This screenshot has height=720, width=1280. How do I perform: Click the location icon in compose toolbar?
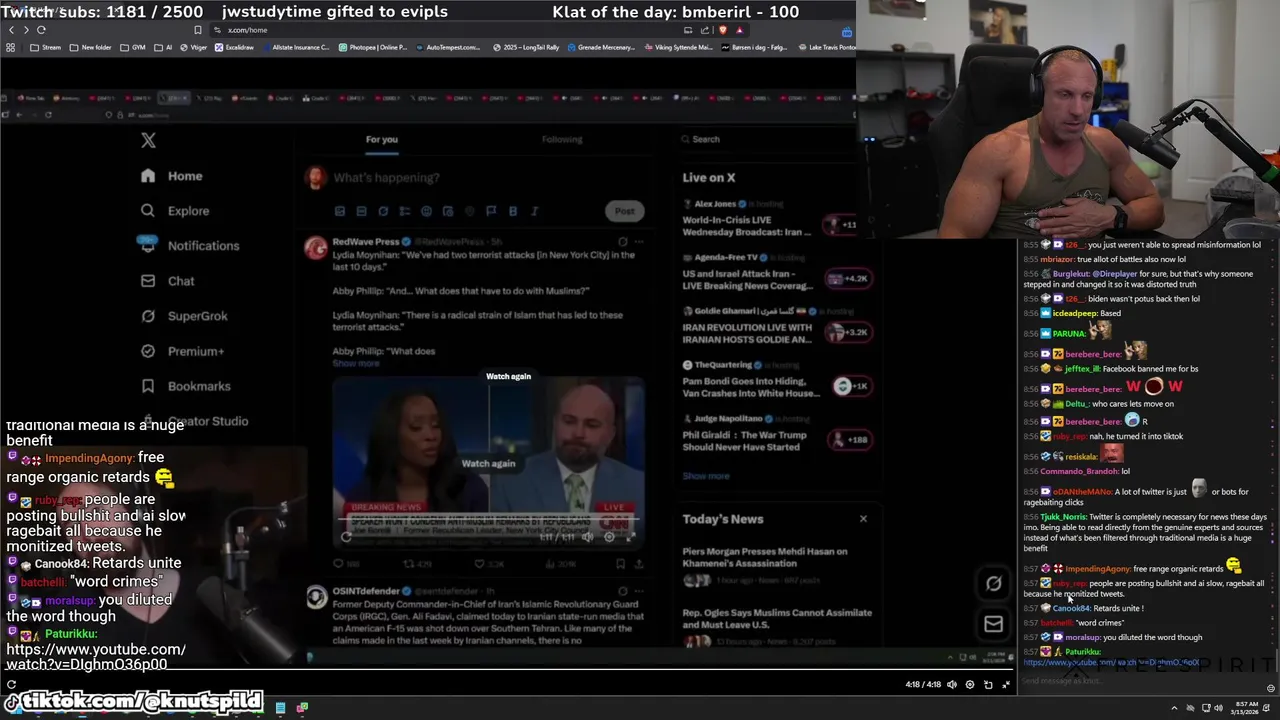(x=469, y=211)
